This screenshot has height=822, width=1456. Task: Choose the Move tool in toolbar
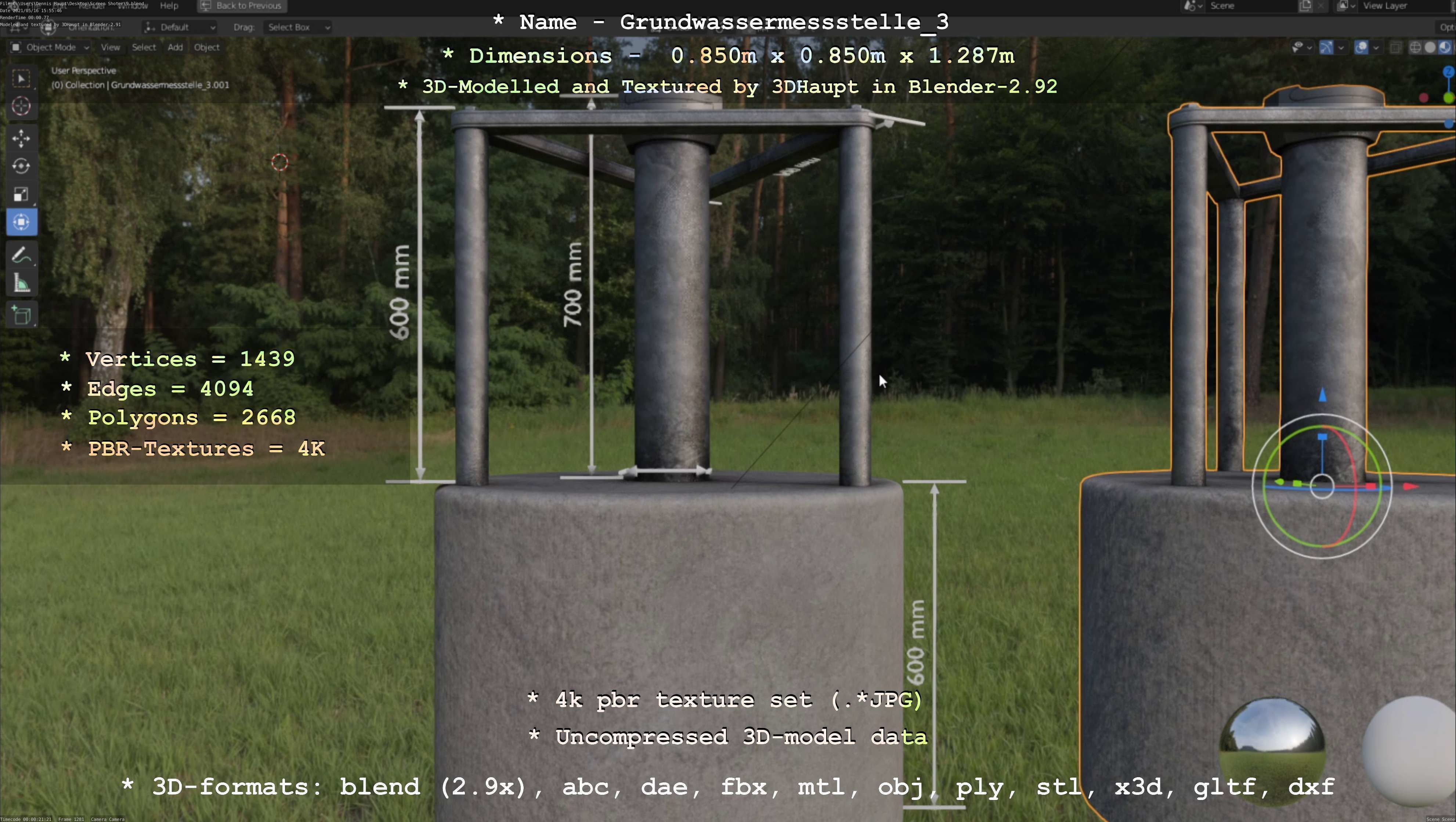tap(21, 138)
